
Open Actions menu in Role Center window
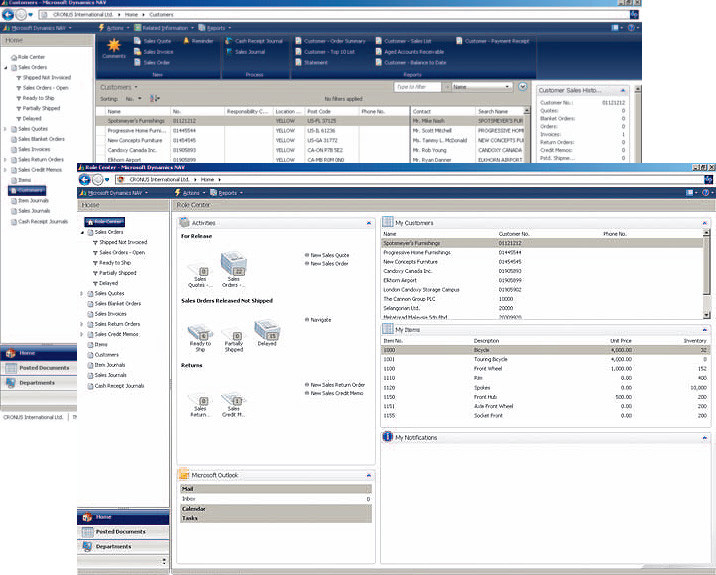190,193
